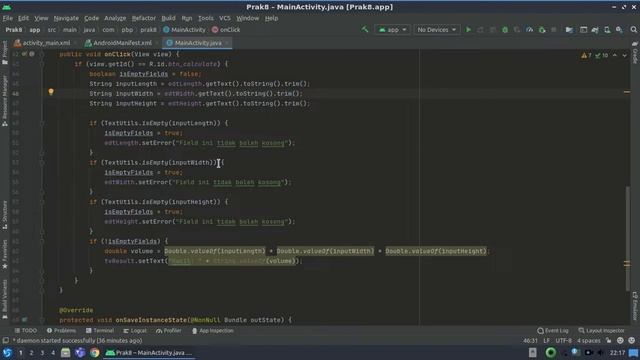Open the Build Variants side tool window

click(x=5, y=299)
